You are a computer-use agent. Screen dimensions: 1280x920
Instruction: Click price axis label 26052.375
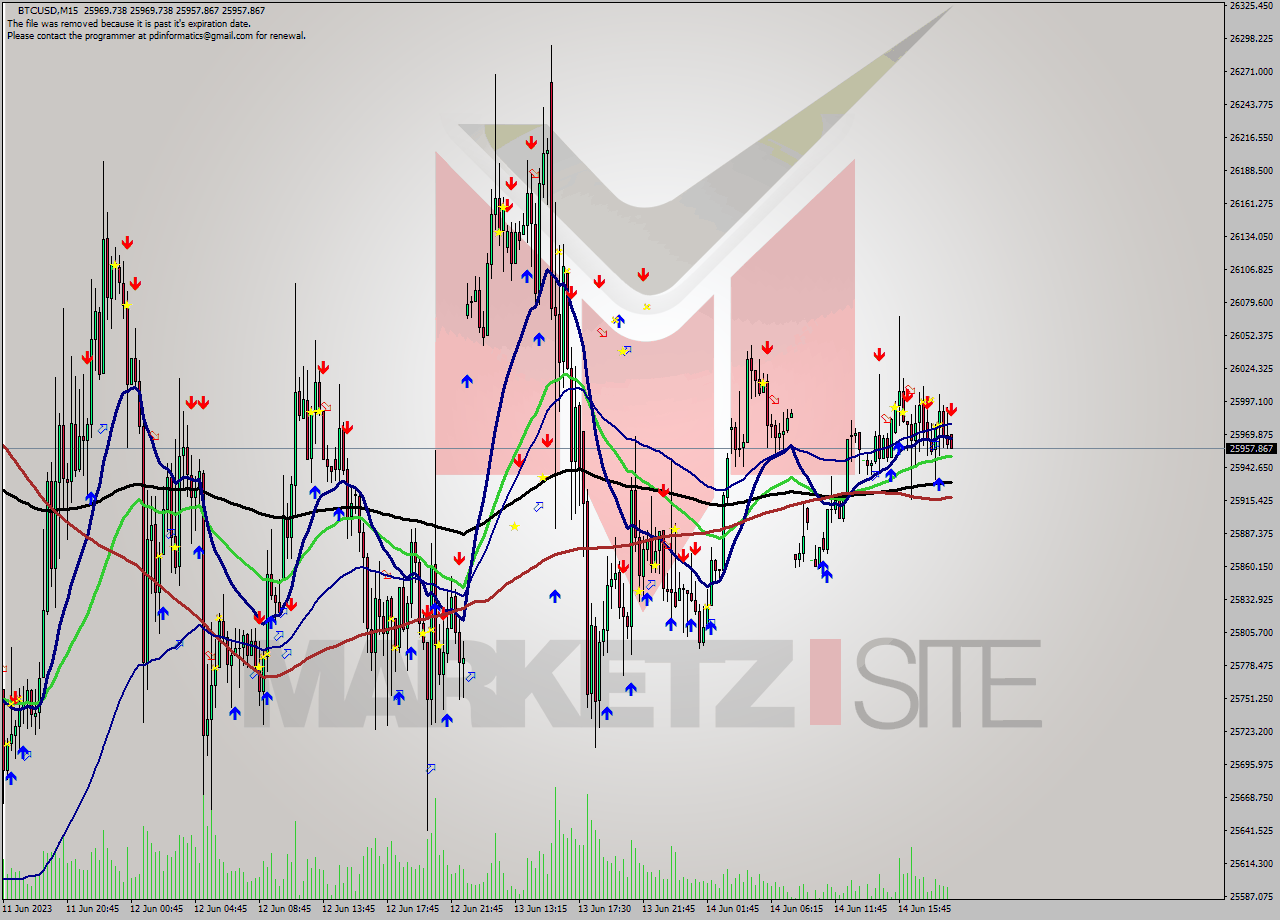point(1251,335)
